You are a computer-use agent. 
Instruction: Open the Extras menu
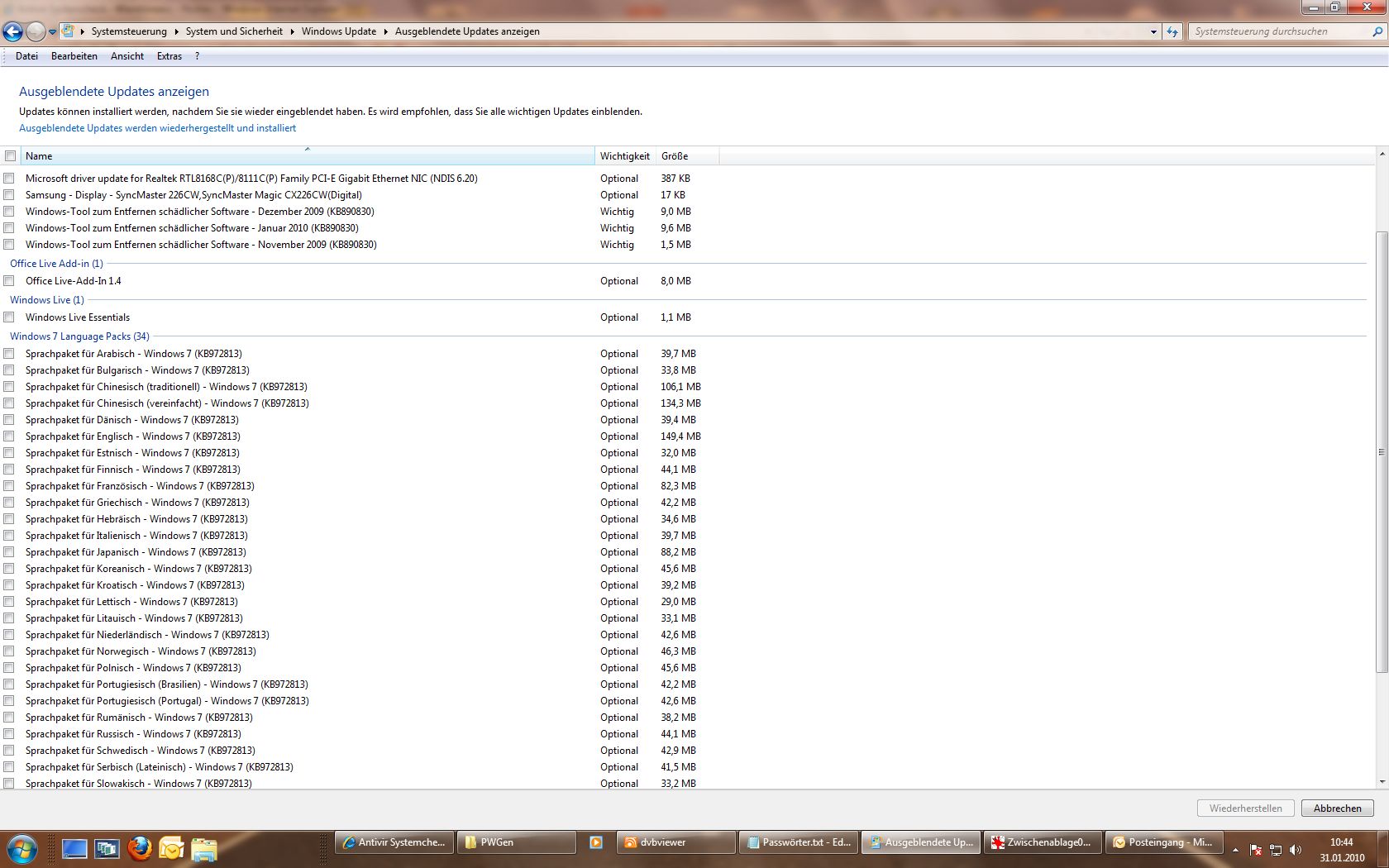tap(169, 56)
